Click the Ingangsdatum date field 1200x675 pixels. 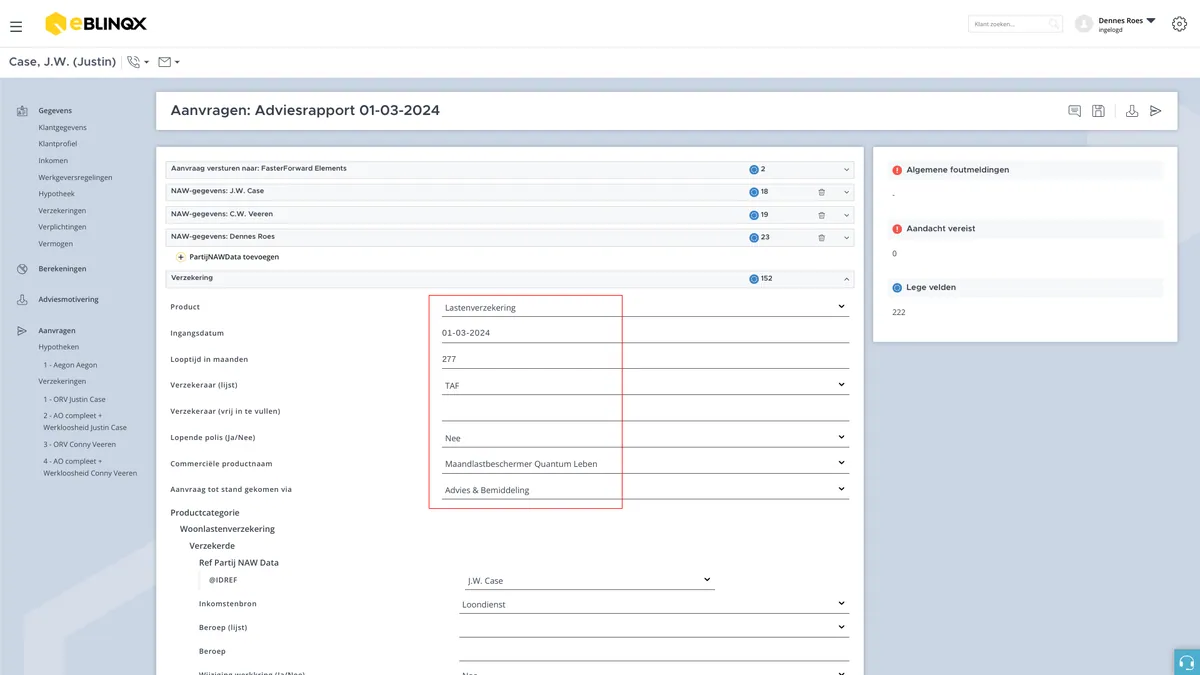point(645,333)
